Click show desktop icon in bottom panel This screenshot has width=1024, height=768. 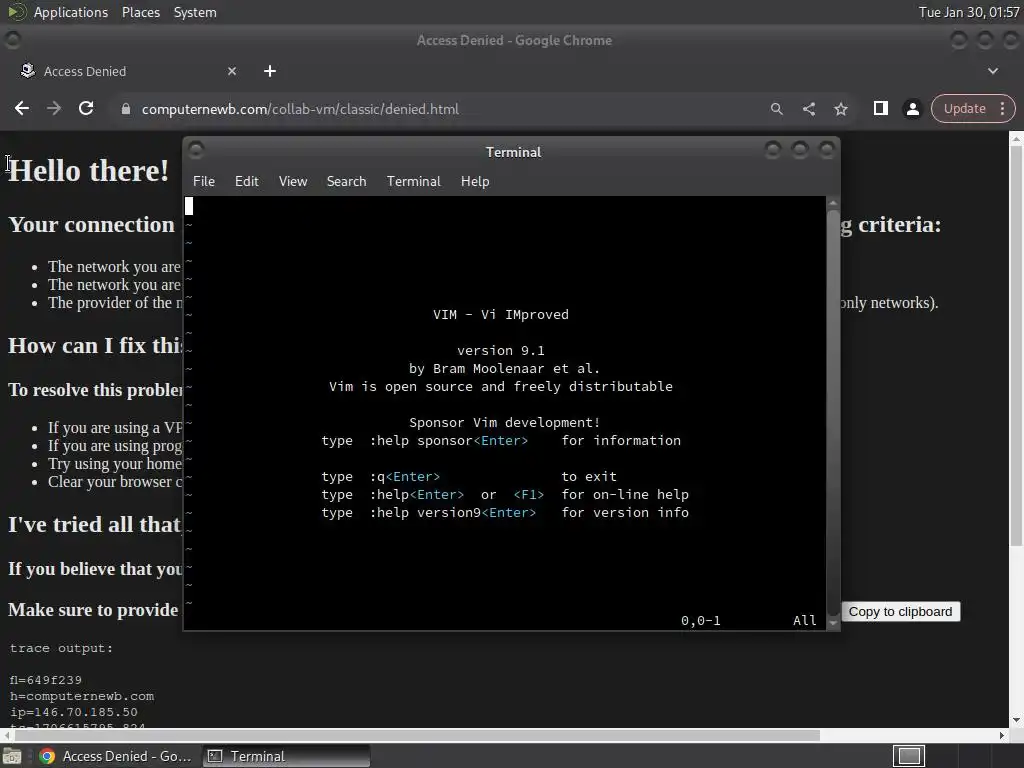click(12, 756)
